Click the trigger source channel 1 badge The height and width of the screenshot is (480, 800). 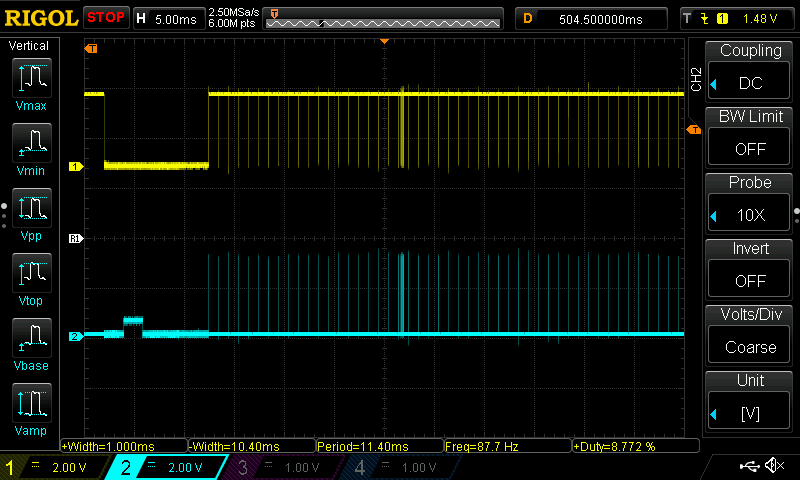tap(722, 19)
